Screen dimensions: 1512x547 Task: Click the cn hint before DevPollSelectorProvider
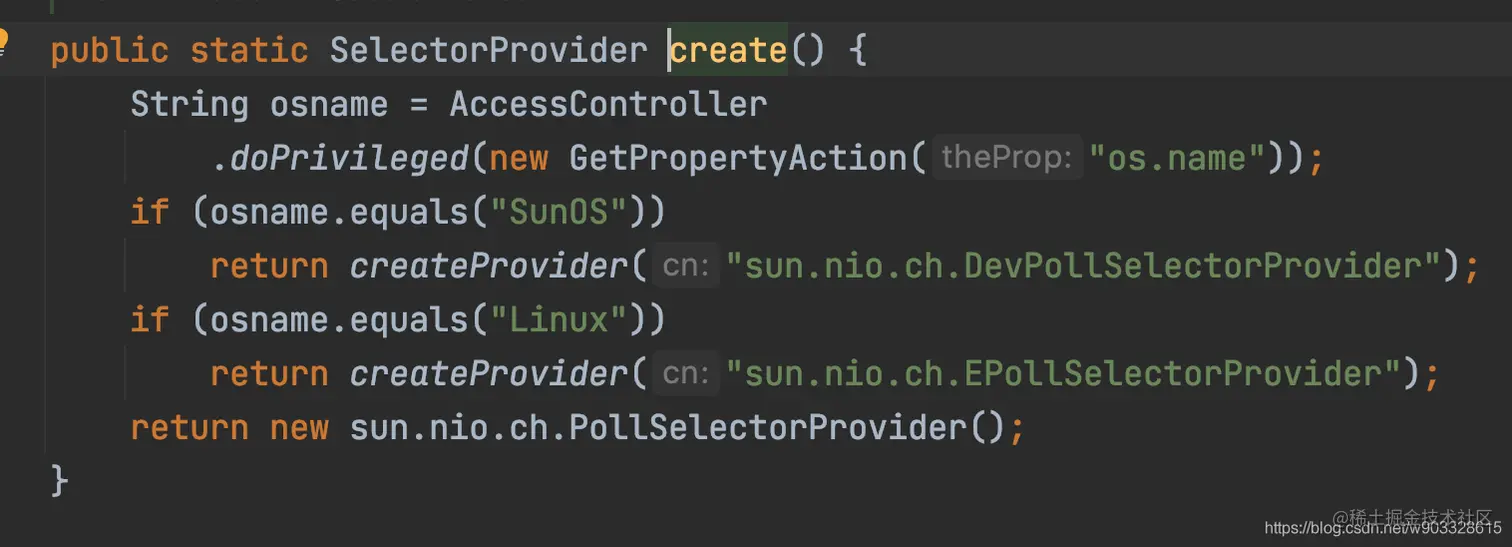pos(687,266)
